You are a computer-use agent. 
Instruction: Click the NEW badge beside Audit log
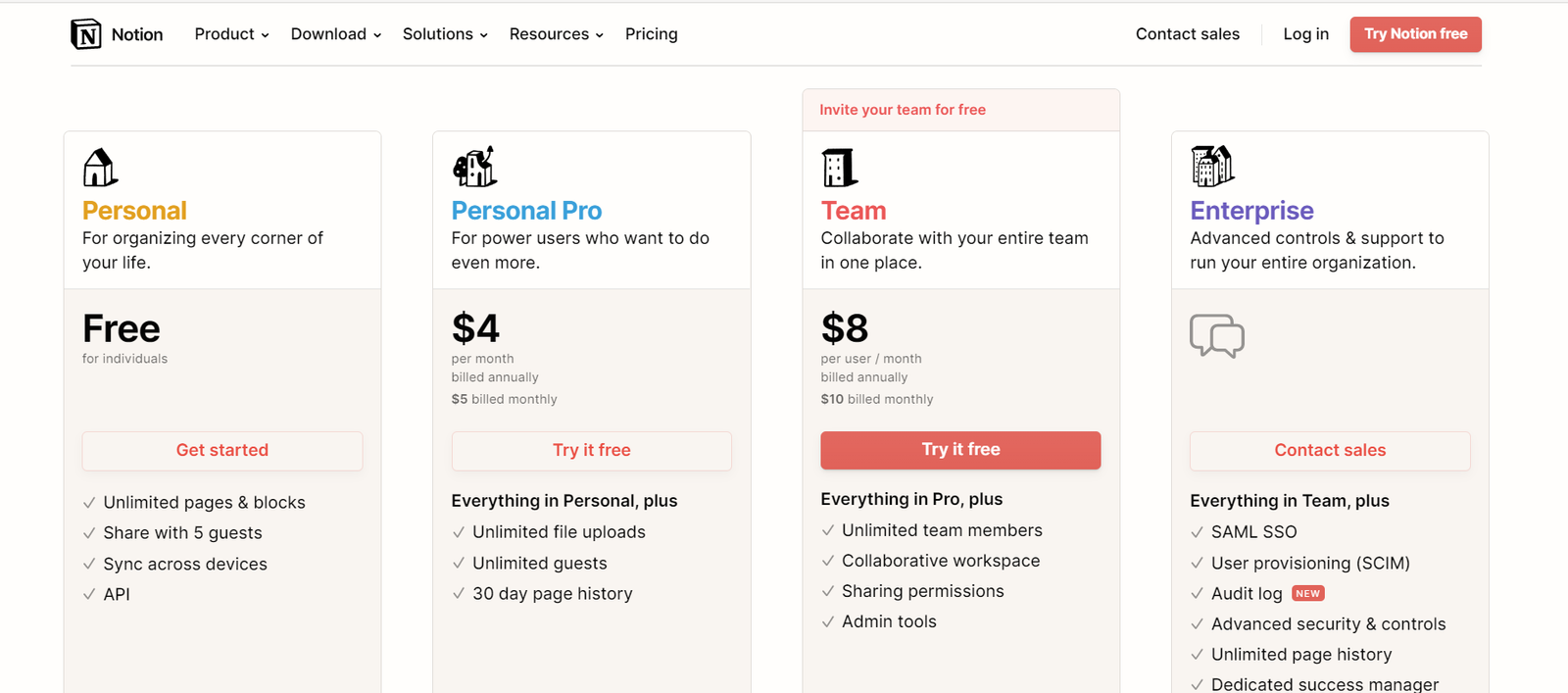(x=1308, y=593)
